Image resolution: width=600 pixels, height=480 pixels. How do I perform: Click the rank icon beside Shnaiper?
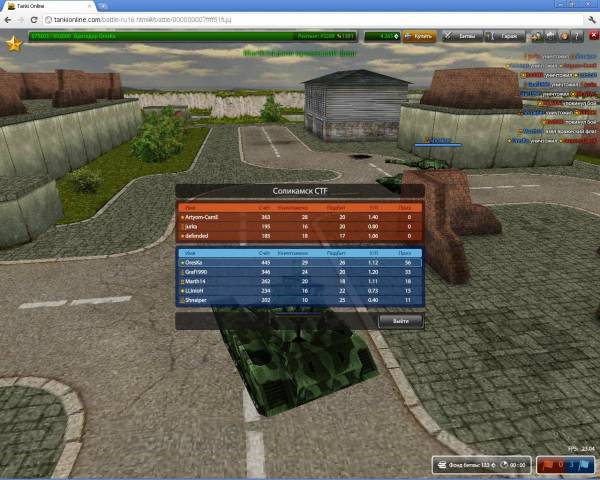[x=183, y=300]
